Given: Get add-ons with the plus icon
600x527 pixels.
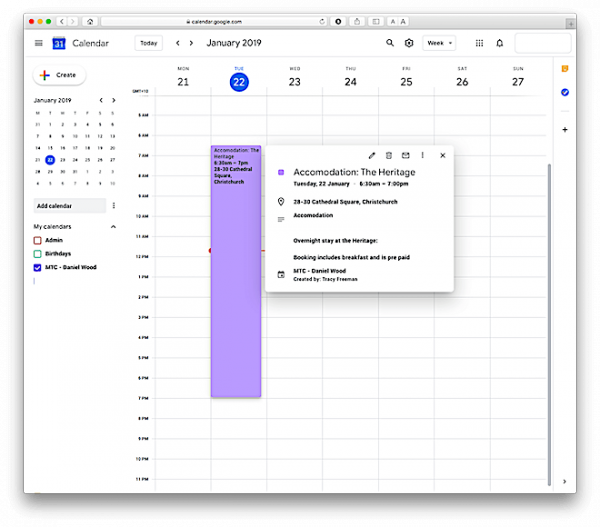Looking at the screenshot, I should tap(565, 130).
